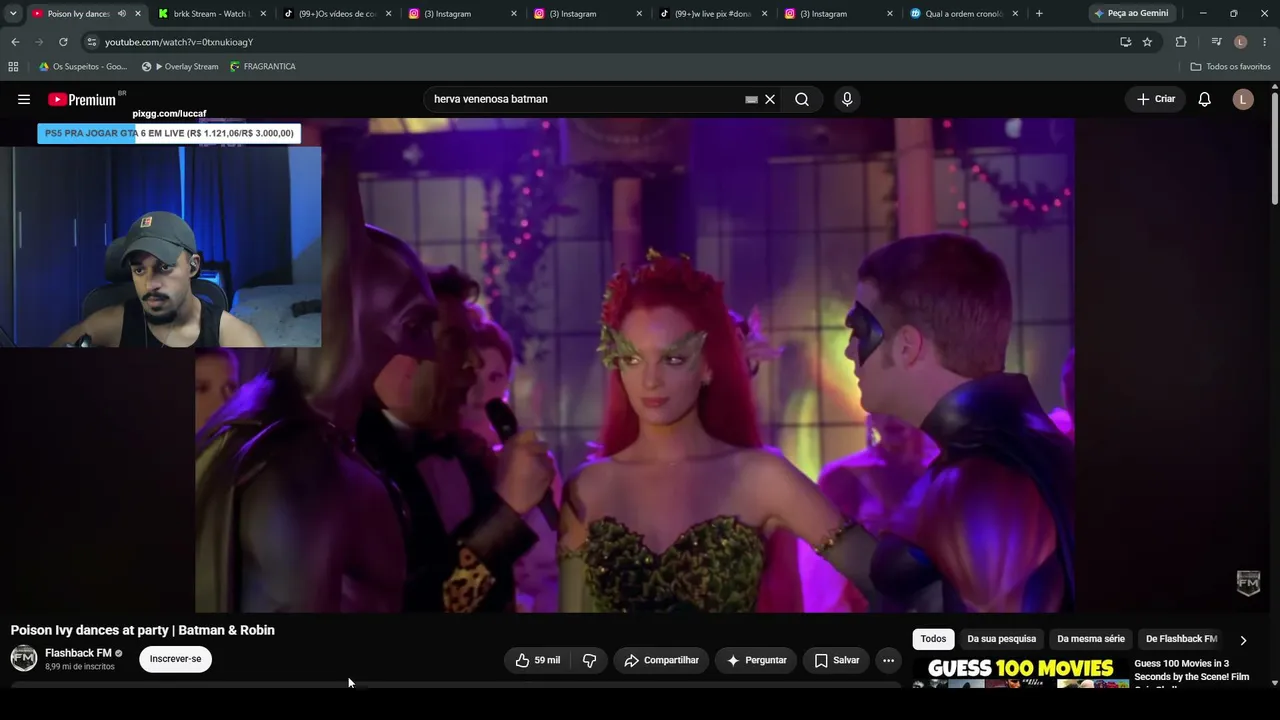Go back in browser history
The image size is (1280, 720).
[x=15, y=42]
